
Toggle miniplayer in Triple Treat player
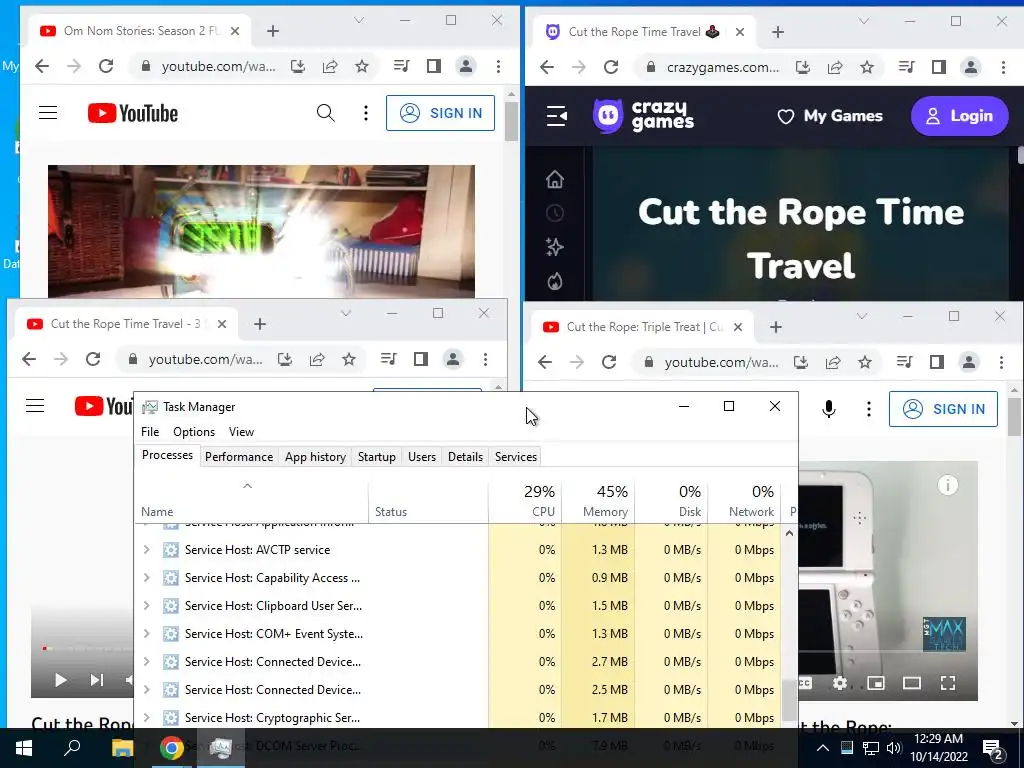(x=876, y=683)
